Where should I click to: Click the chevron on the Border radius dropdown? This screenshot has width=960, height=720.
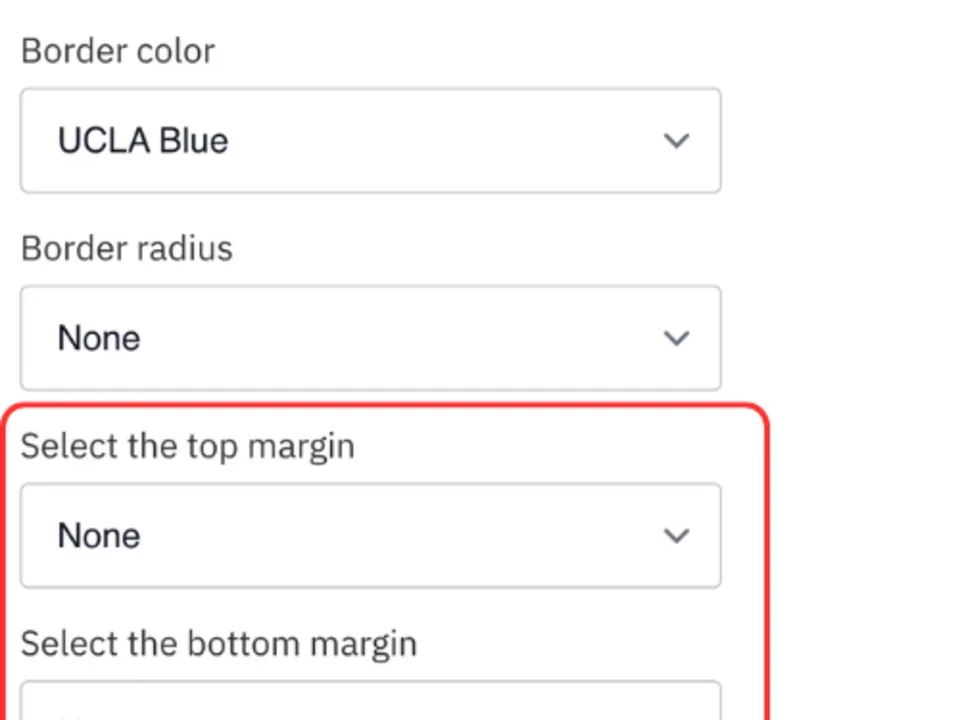[676, 338]
